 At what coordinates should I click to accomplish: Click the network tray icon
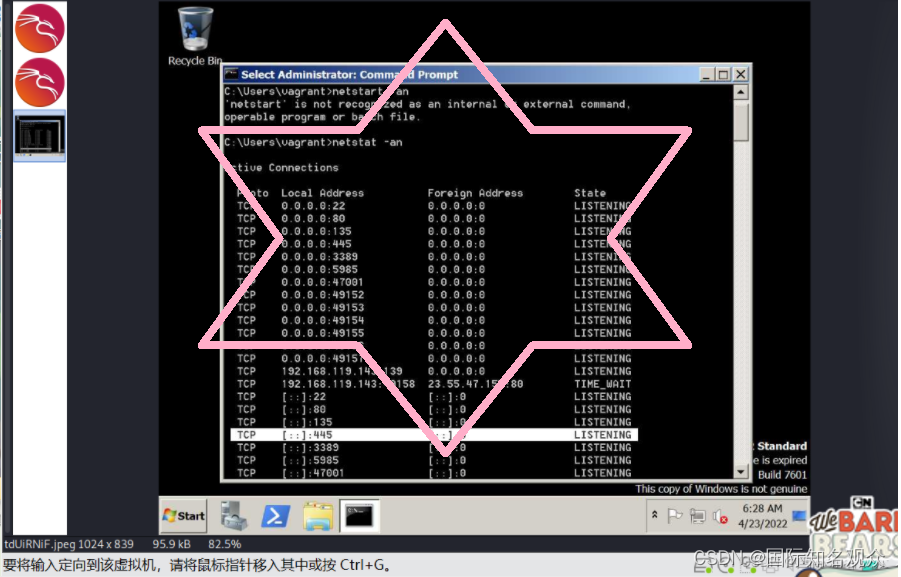pos(698,516)
